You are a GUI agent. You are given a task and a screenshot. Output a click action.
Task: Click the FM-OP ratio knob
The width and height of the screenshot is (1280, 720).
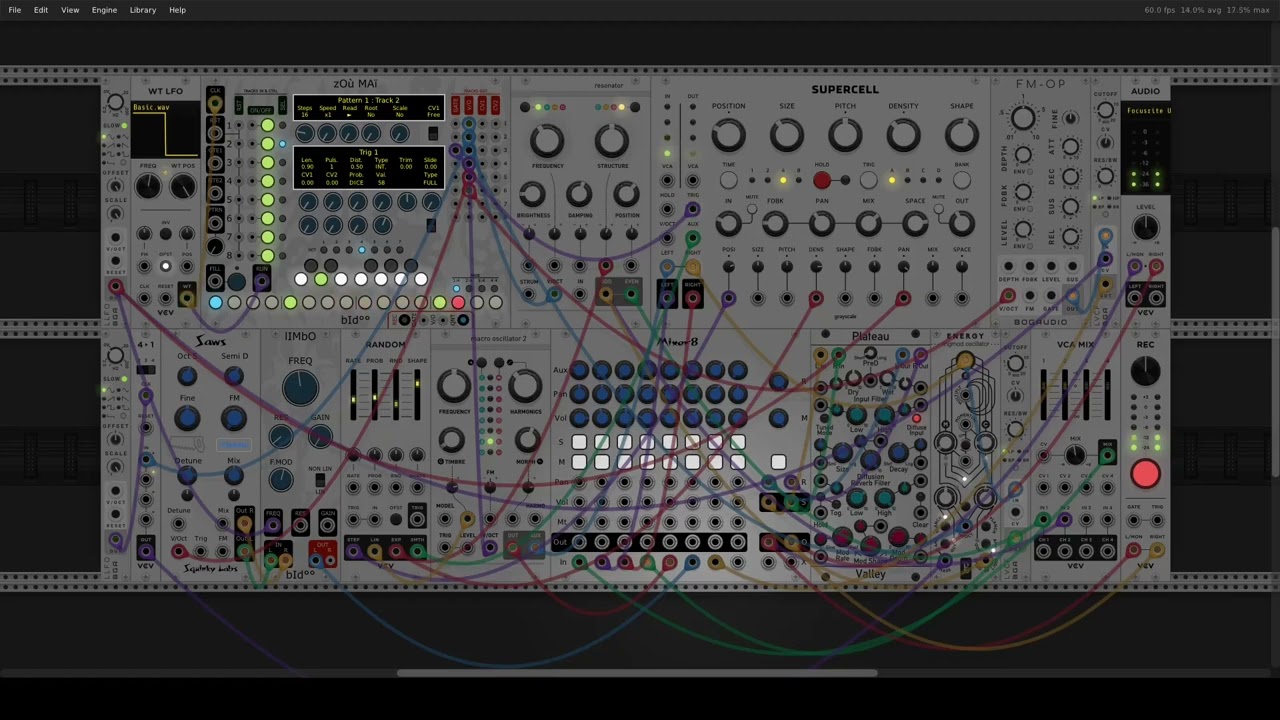tap(1022, 119)
